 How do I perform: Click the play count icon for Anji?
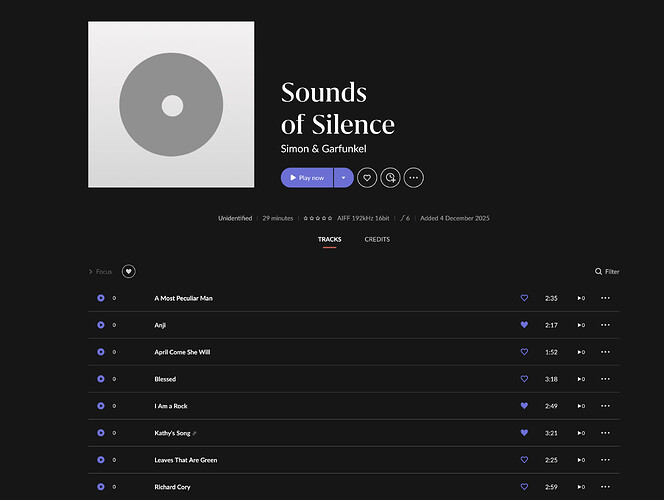pyautogui.click(x=581, y=325)
